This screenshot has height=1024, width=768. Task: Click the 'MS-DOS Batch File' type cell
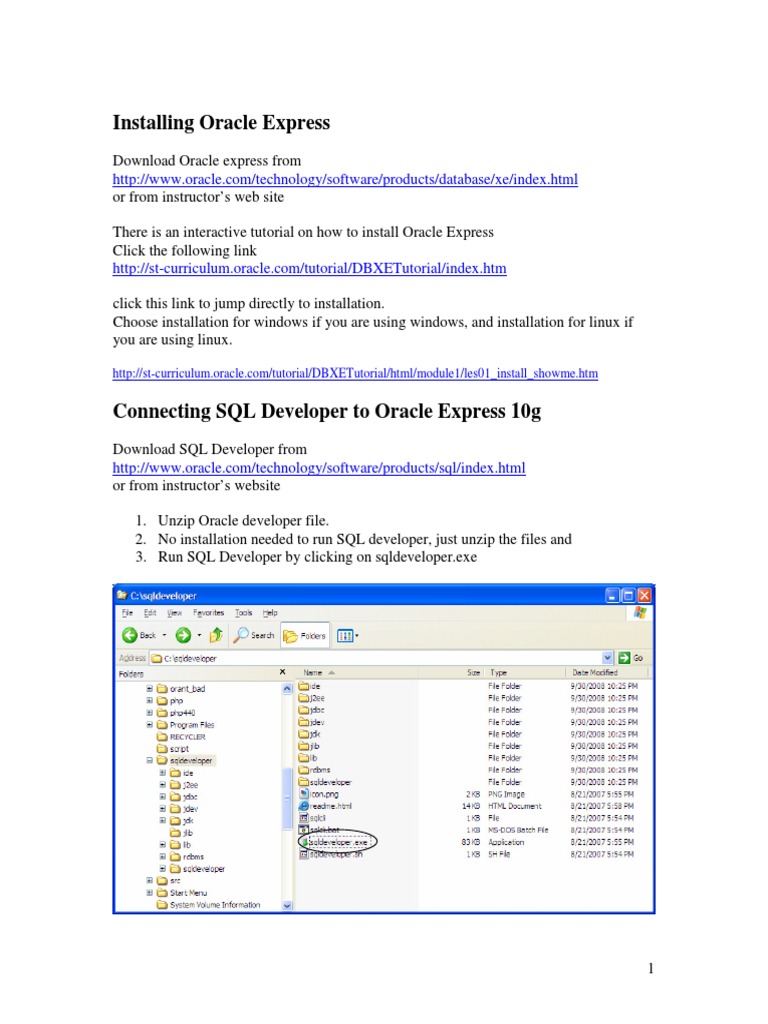(x=519, y=830)
